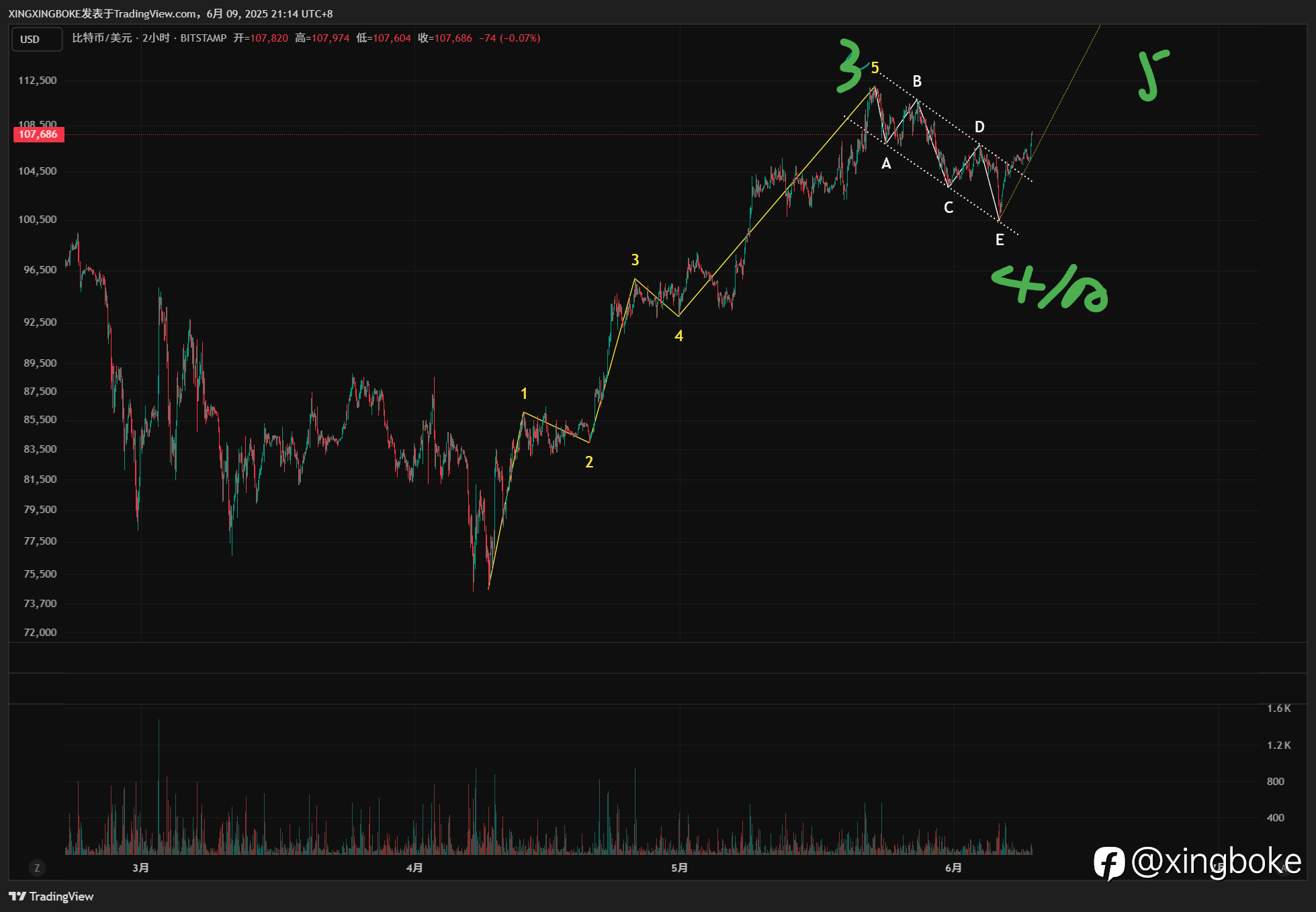Click the 77,500 price axis label
Viewport: 1316px width, 912px height.
[40, 541]
